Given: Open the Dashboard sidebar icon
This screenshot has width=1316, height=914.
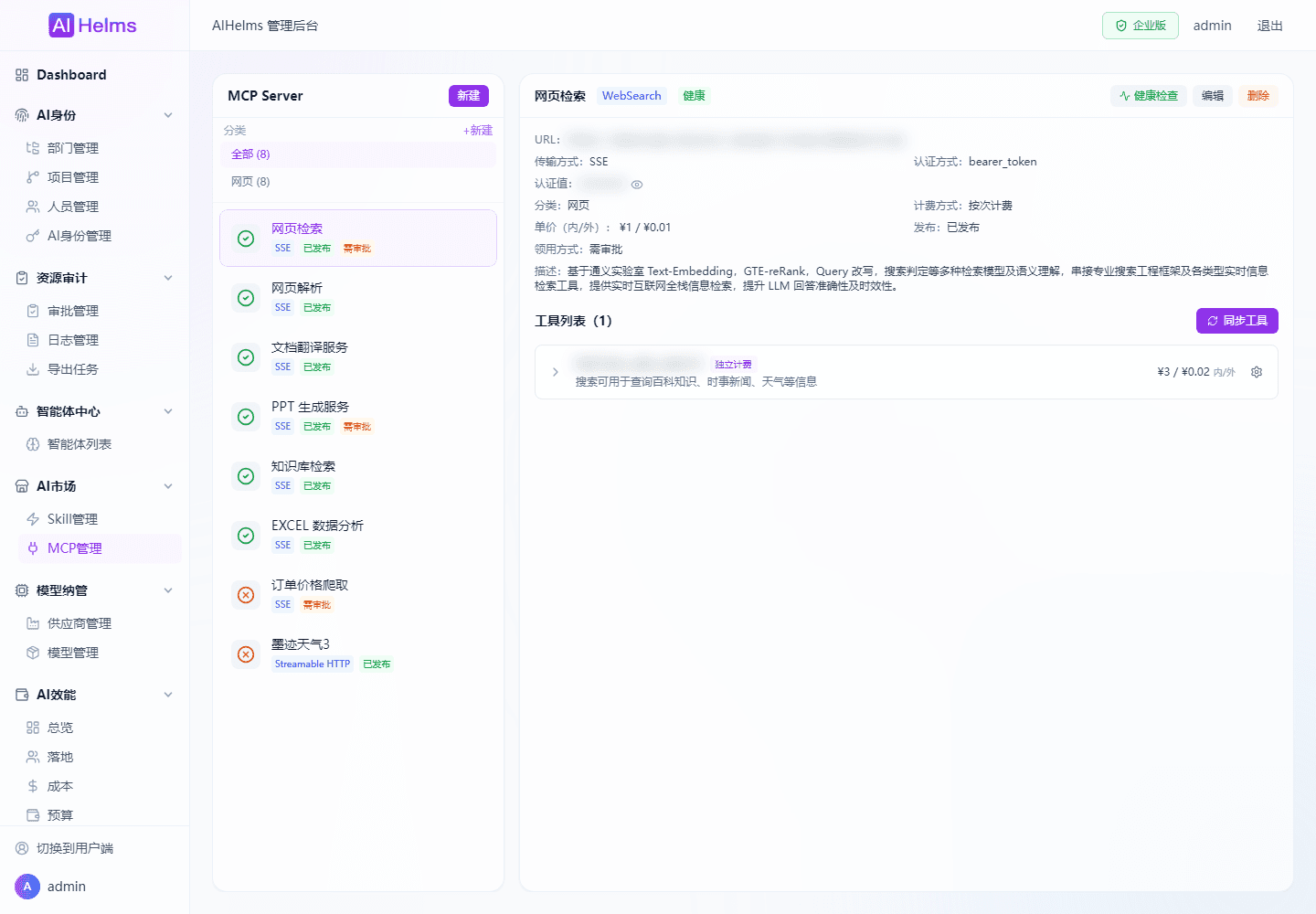Looking at the screenshot, I should (x=22, y=75).
